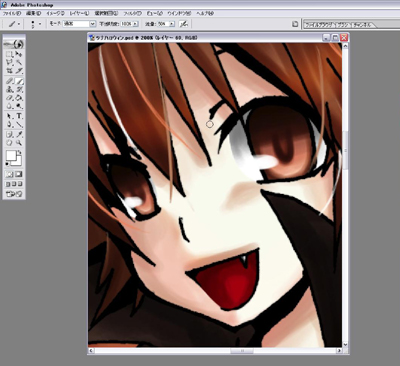This screenshot has width=400, height=366.
Task: Select the Type tool
Action: (x=19, y=116)
